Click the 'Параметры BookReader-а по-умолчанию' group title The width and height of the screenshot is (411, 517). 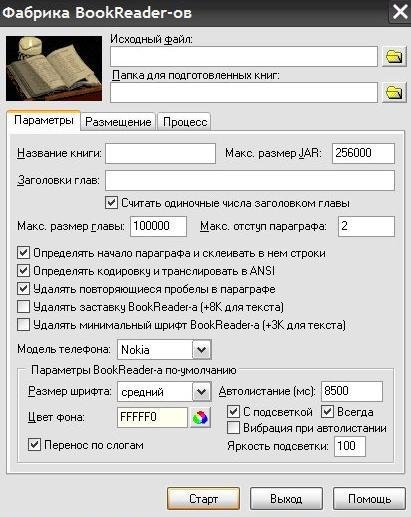(x=134, y=370)
